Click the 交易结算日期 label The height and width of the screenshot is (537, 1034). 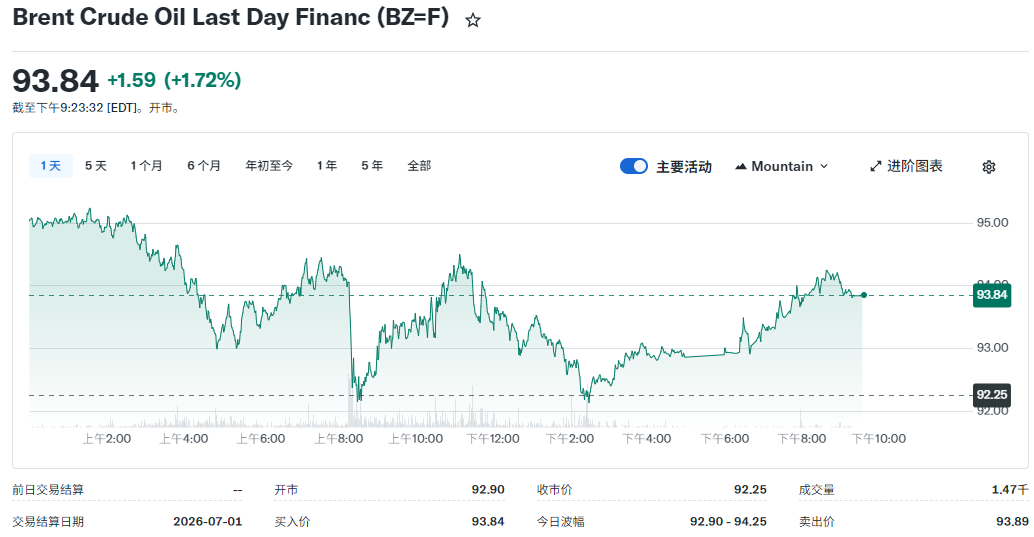pyautogui.click(x=48, y=521)
